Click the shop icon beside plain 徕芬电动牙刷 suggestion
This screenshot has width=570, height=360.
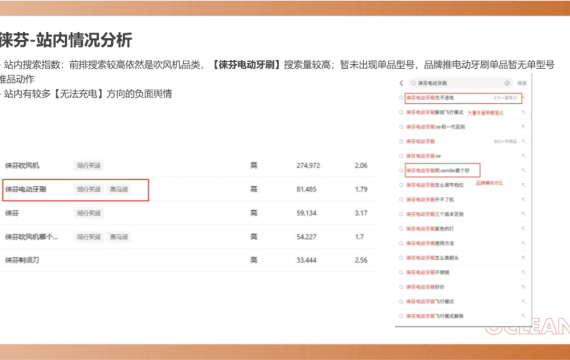(401, 141)
